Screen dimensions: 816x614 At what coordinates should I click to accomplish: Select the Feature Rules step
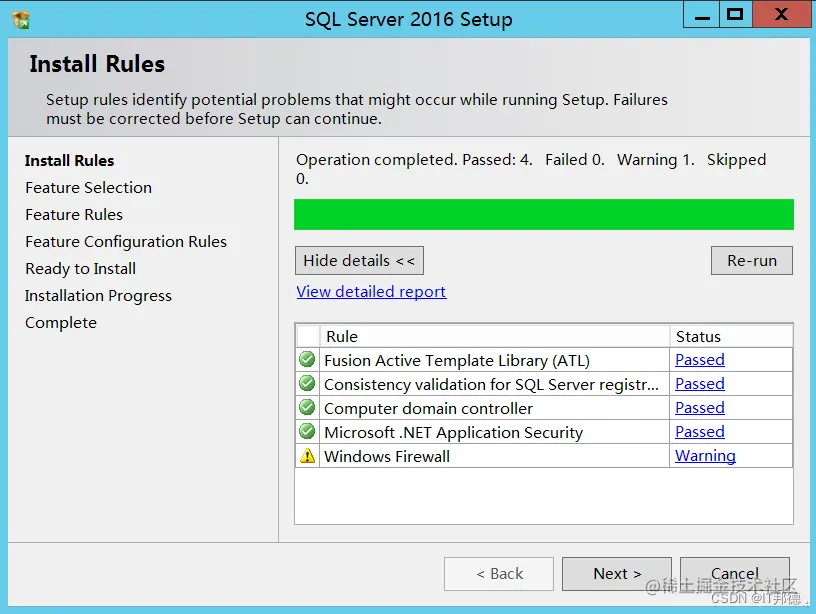(x=74, y=215)
